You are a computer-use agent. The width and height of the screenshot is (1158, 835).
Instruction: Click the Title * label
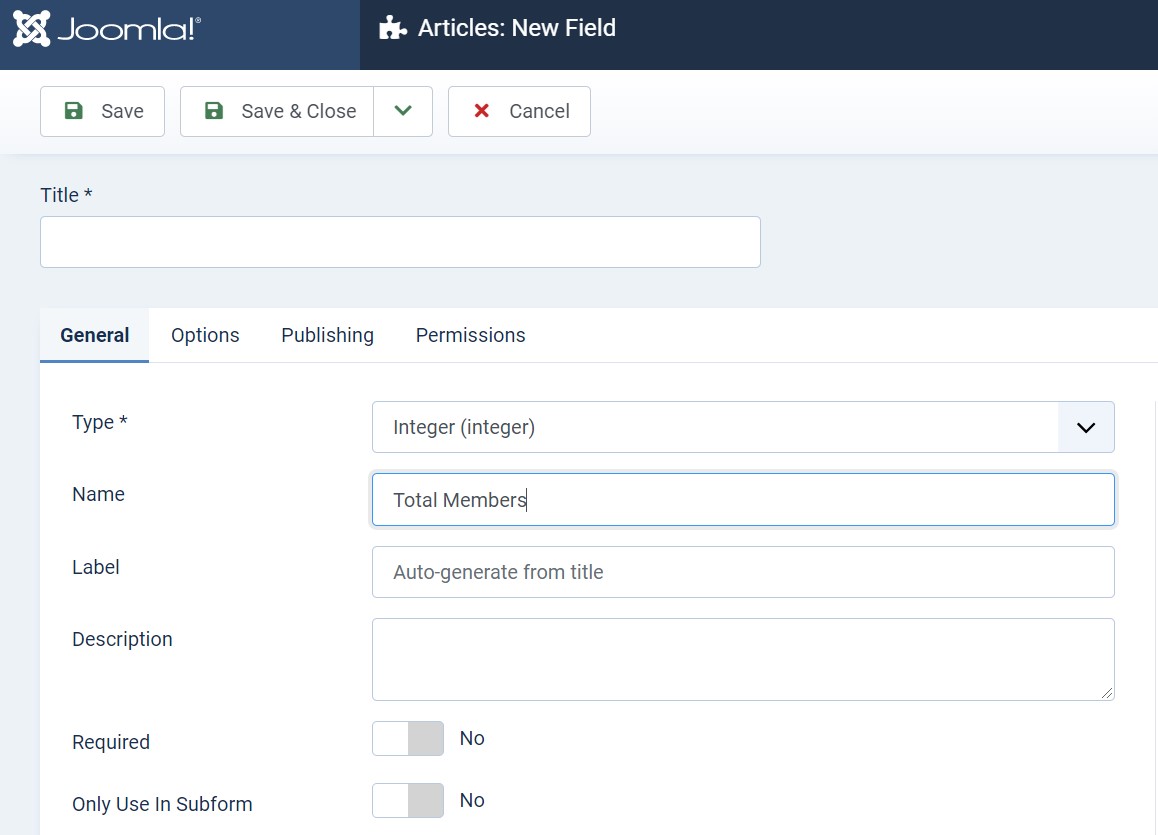[x=66, y=195]
